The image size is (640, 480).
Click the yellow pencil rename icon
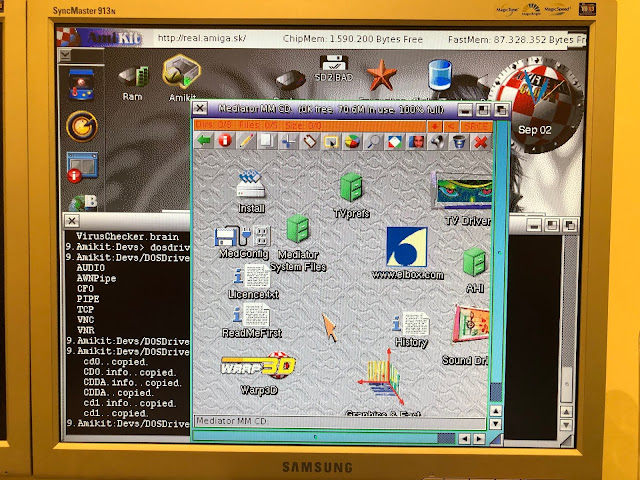[x=246, y=141]
